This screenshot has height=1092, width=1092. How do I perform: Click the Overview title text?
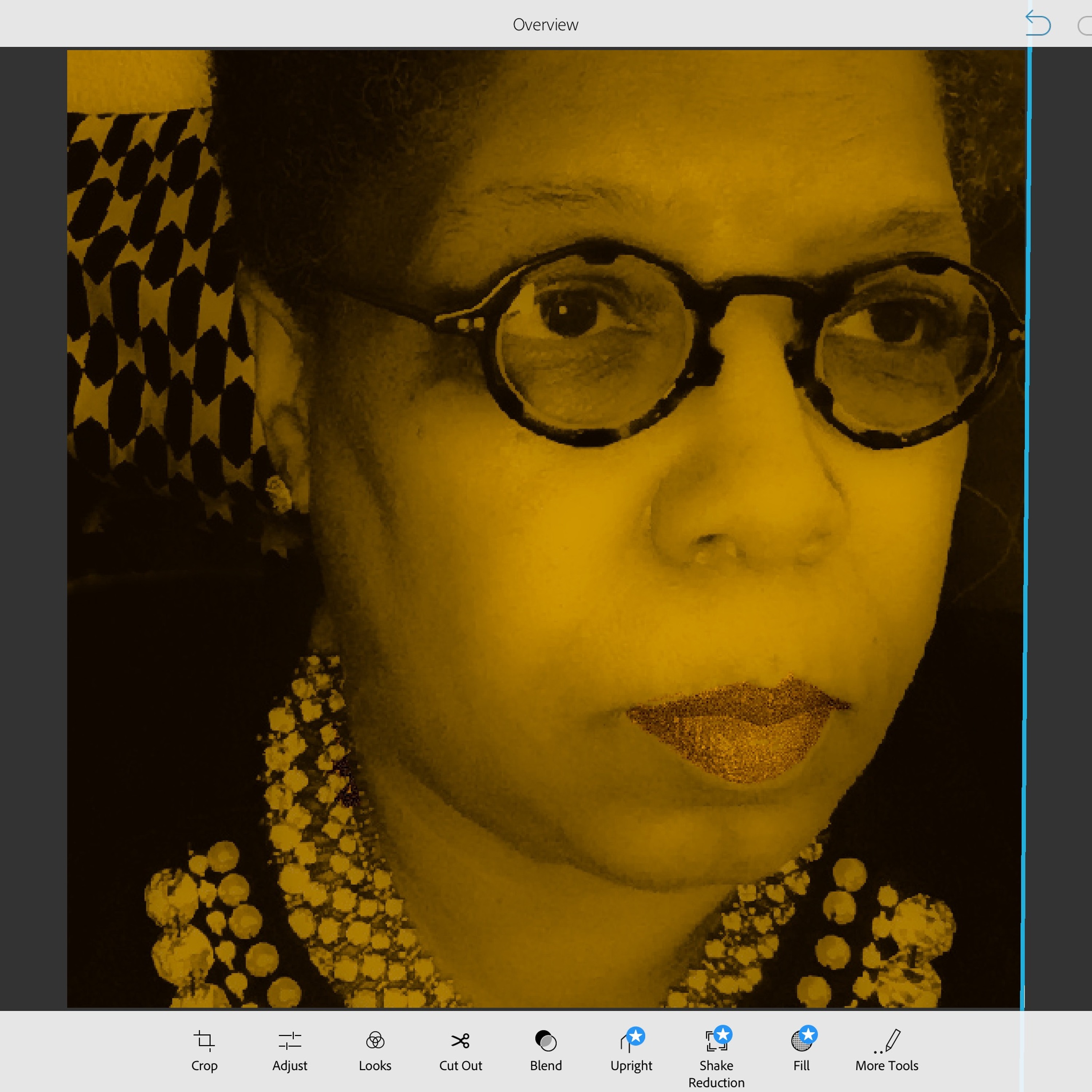click(545, 24)
